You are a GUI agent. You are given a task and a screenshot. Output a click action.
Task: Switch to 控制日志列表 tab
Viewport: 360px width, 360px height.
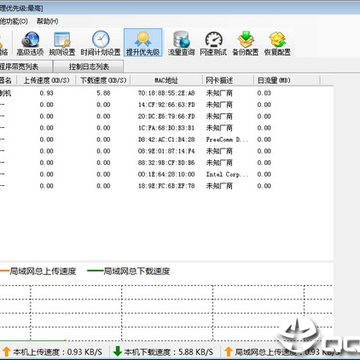coord(89,67)
